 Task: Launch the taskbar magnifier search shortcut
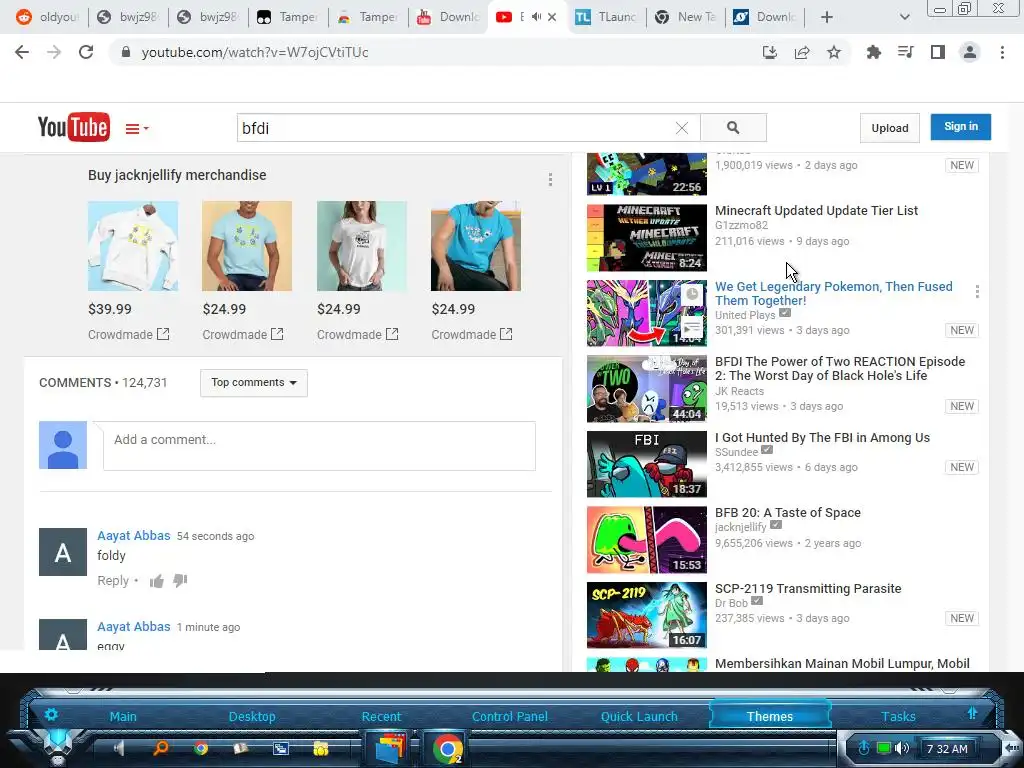(x=160, y=748)
